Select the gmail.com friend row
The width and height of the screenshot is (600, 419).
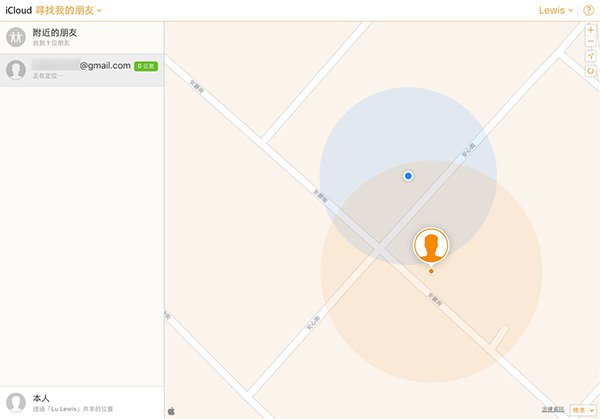(x=82, y=70)
